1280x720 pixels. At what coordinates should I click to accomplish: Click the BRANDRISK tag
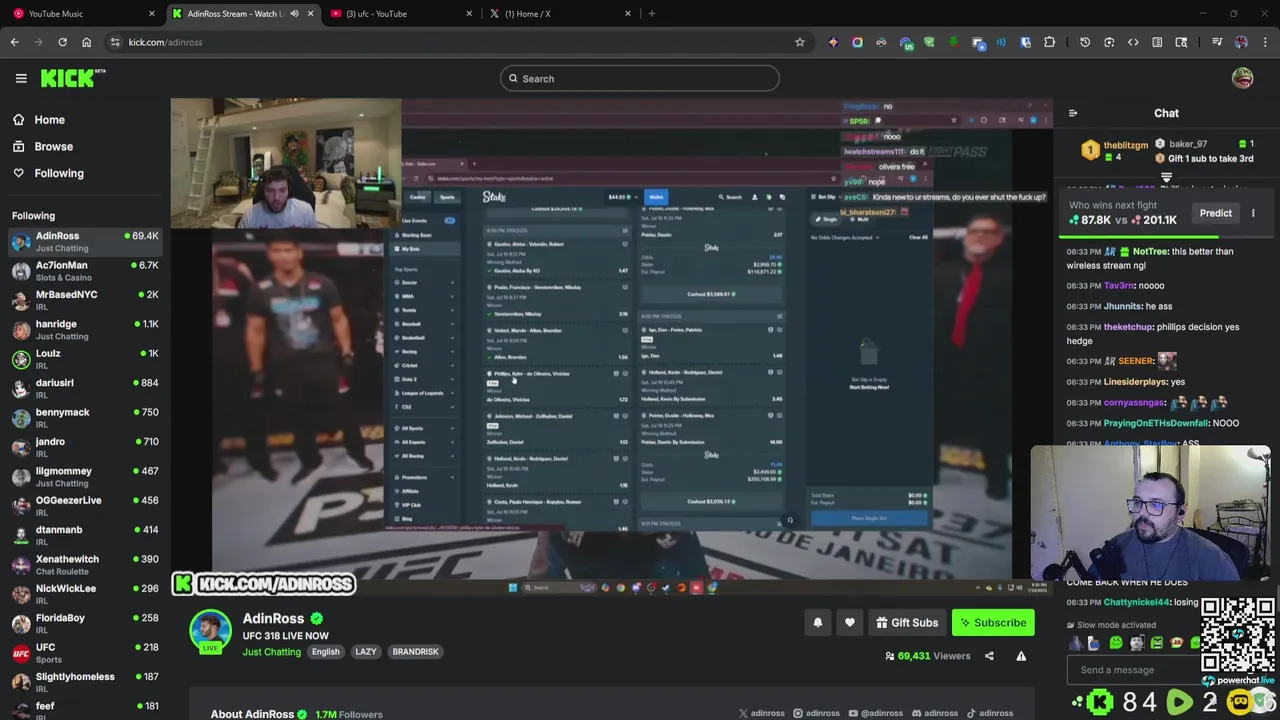coord(415,652)
